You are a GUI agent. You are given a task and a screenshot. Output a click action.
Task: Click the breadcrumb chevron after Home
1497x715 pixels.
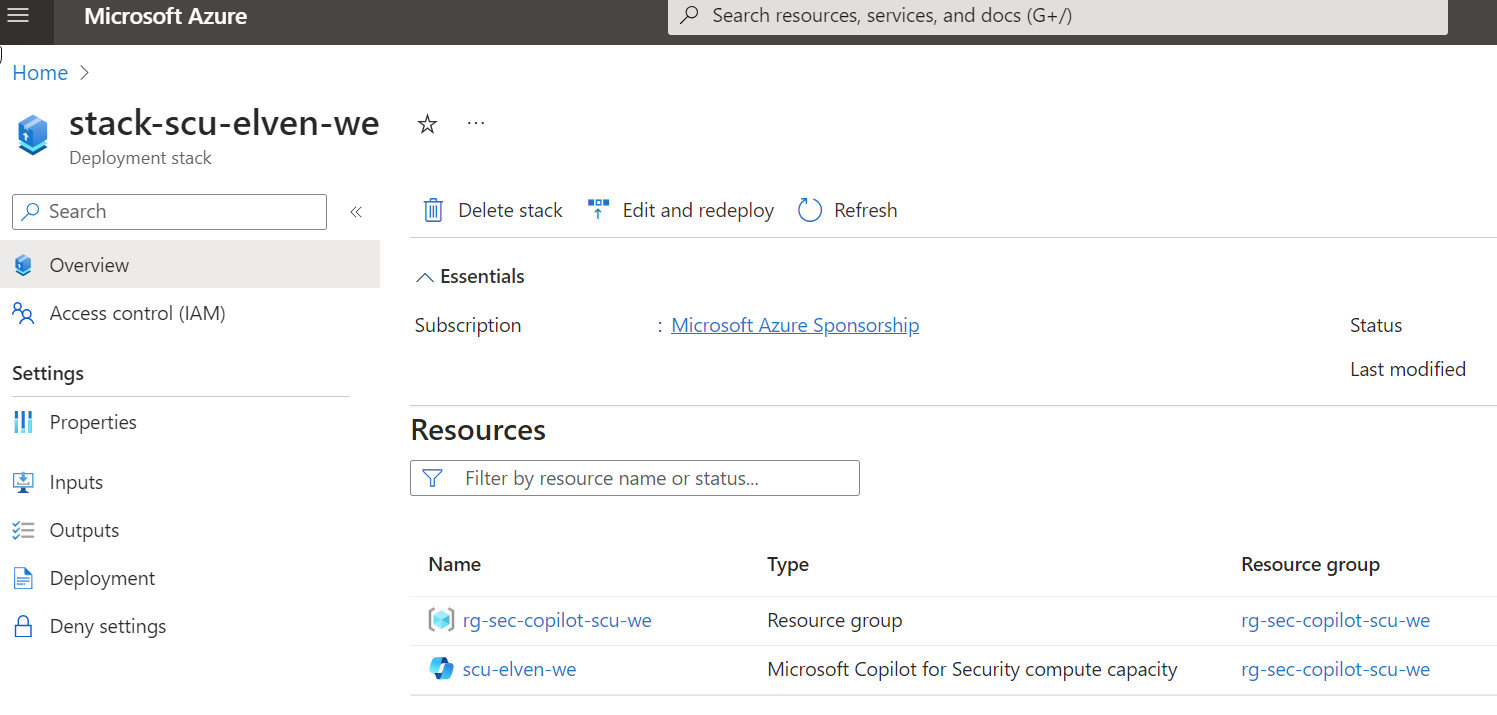[84, 73]
